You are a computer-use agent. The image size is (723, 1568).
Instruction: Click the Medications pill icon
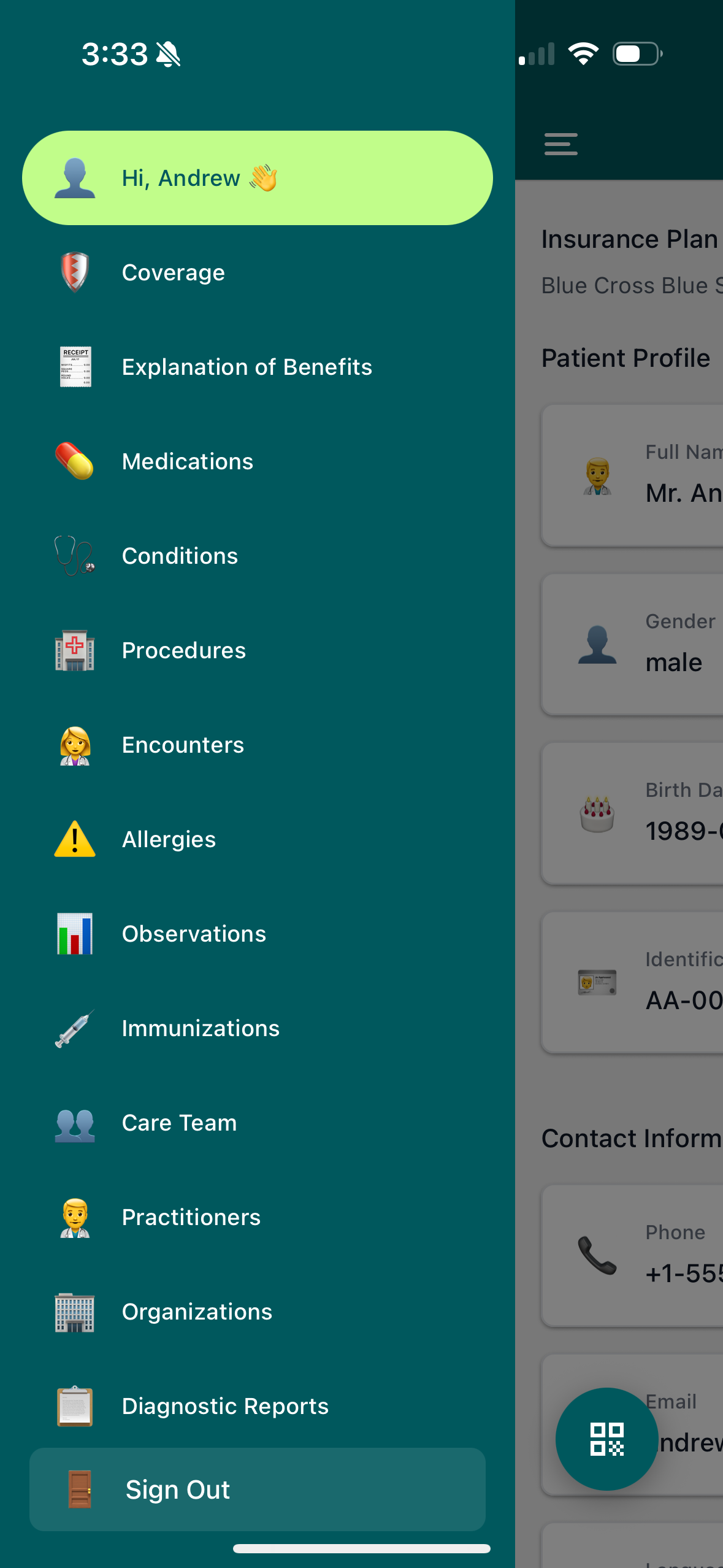pos(75,461)
